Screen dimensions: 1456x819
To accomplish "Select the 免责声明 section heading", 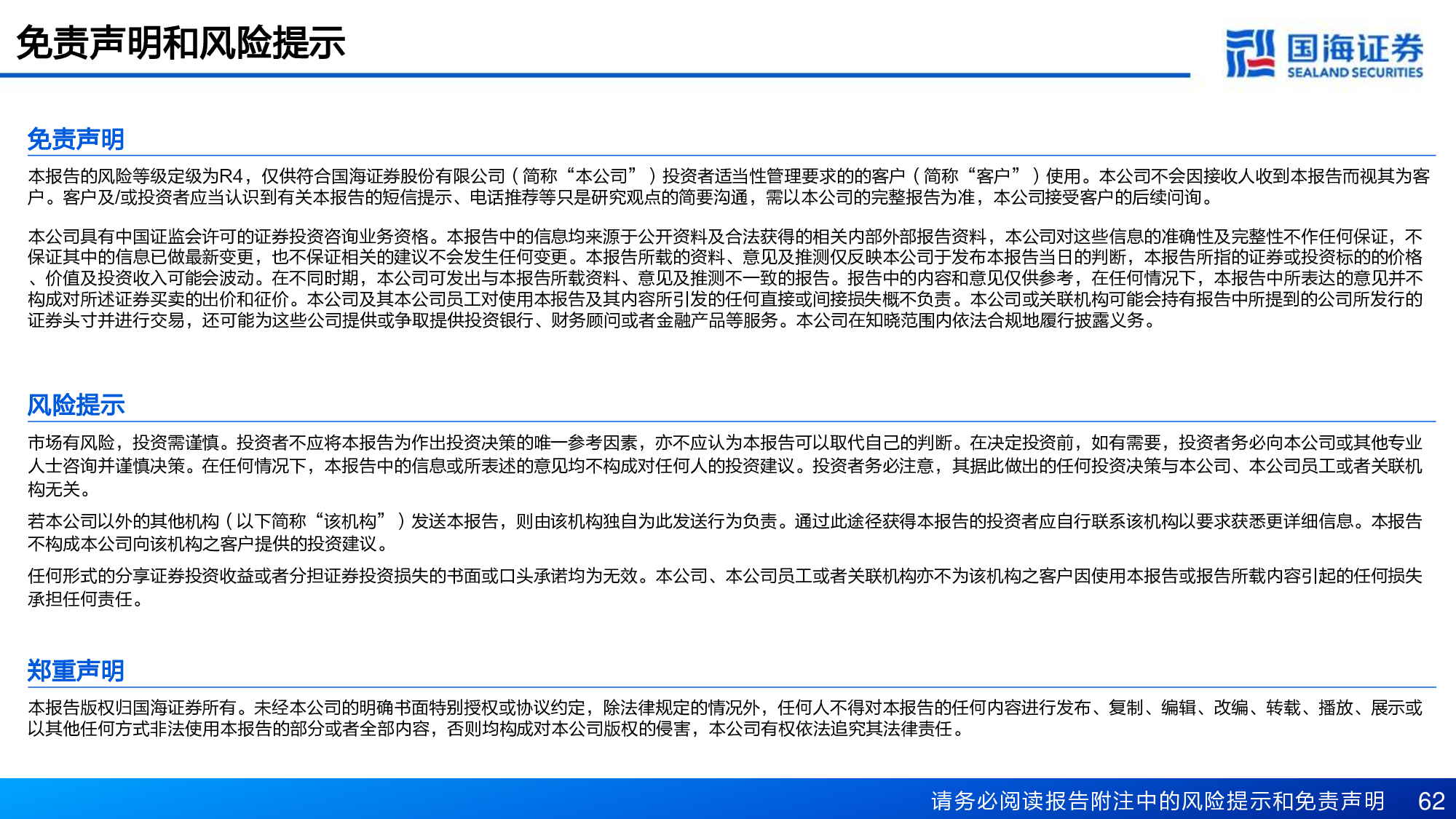I will coord(76,139).
